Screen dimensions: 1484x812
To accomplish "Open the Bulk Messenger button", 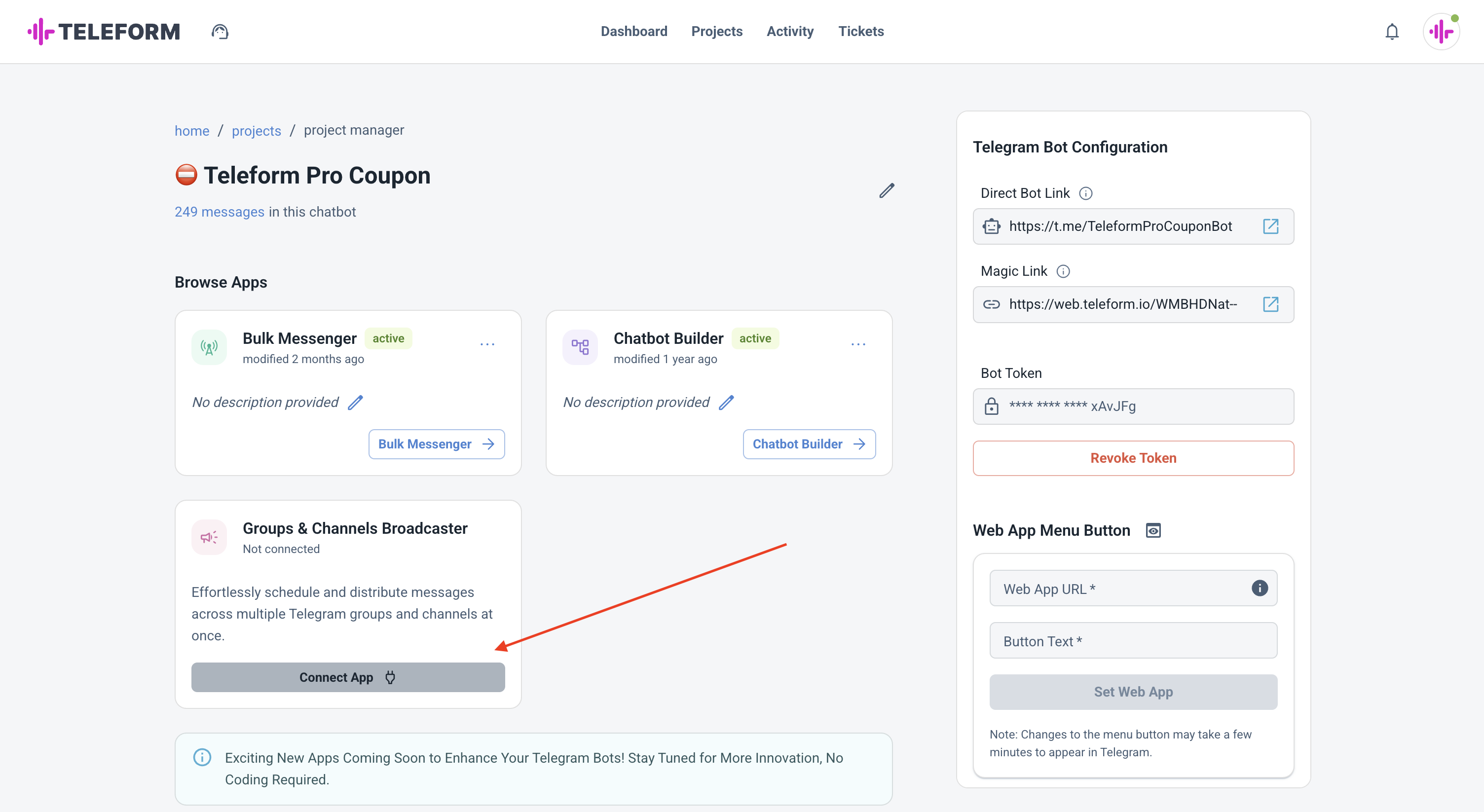I will click(x=437, y=444).
